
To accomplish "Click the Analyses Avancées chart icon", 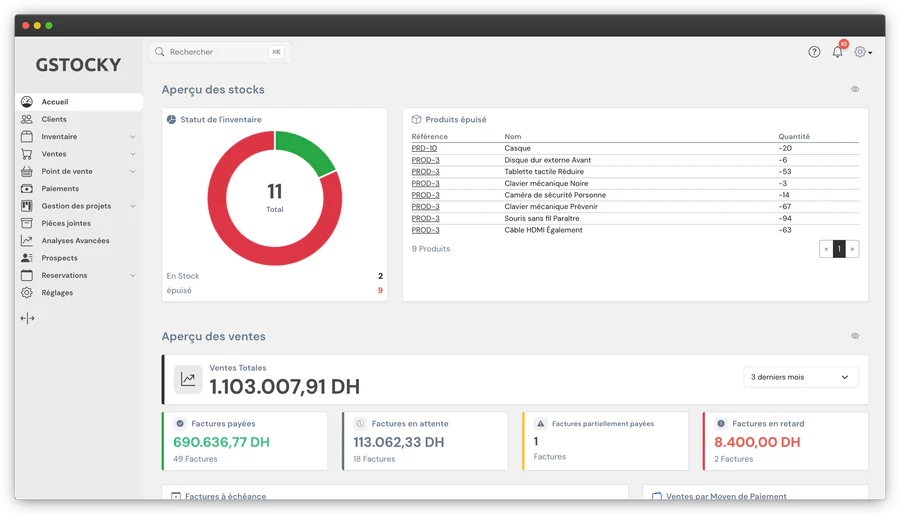I will pyautogui.click(x=27, y=240).
